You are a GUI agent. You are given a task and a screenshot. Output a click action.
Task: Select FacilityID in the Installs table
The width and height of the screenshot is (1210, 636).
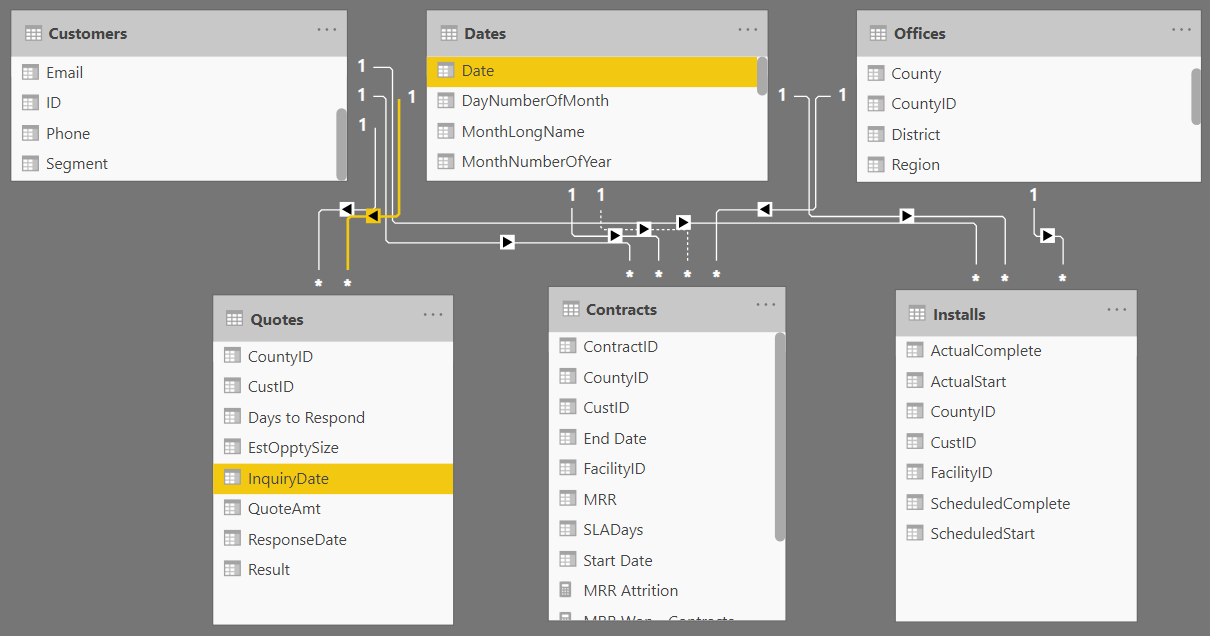coord(1016,472)
